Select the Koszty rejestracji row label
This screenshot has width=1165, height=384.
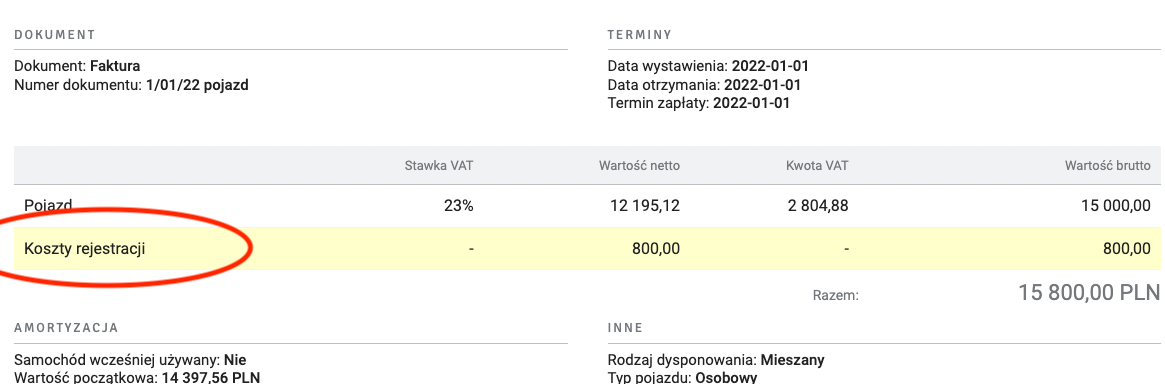click(x=85, y=249)
